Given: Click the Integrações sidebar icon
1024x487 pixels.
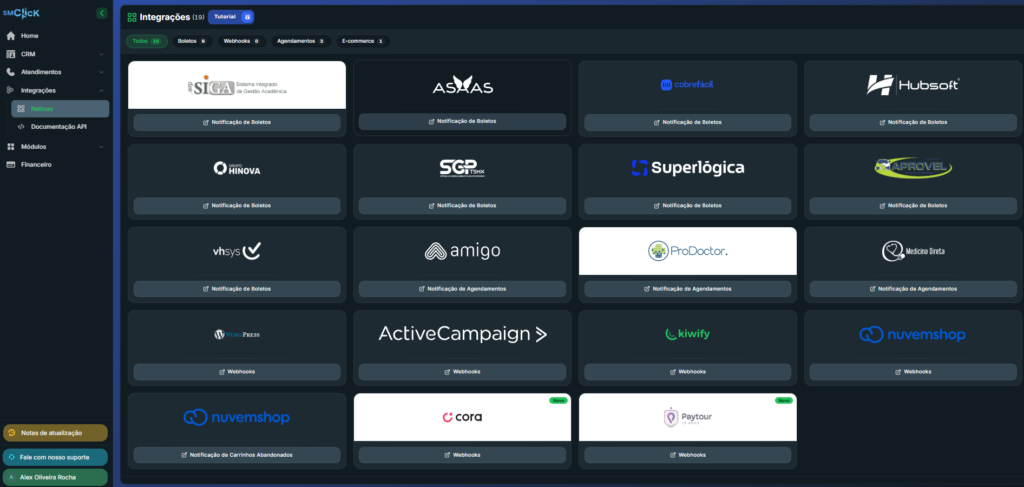Looking at the screenshot, I should pos(10,90).
